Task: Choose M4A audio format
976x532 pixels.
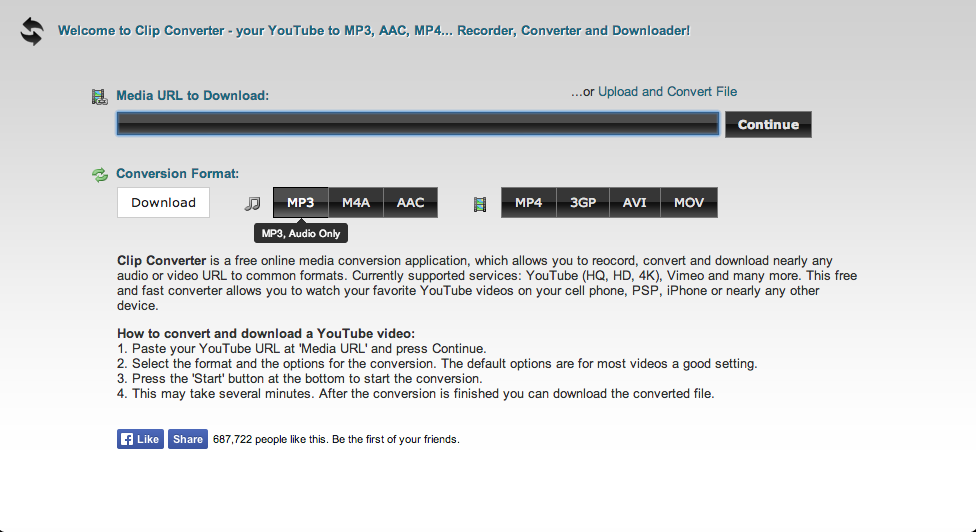Action: (356, 202)
